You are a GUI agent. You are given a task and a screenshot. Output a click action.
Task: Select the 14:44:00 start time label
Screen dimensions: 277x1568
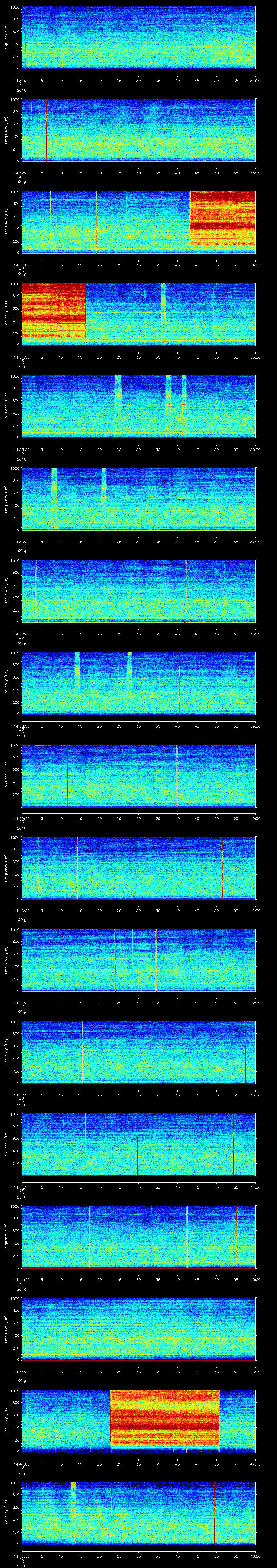coord(21,1279)
